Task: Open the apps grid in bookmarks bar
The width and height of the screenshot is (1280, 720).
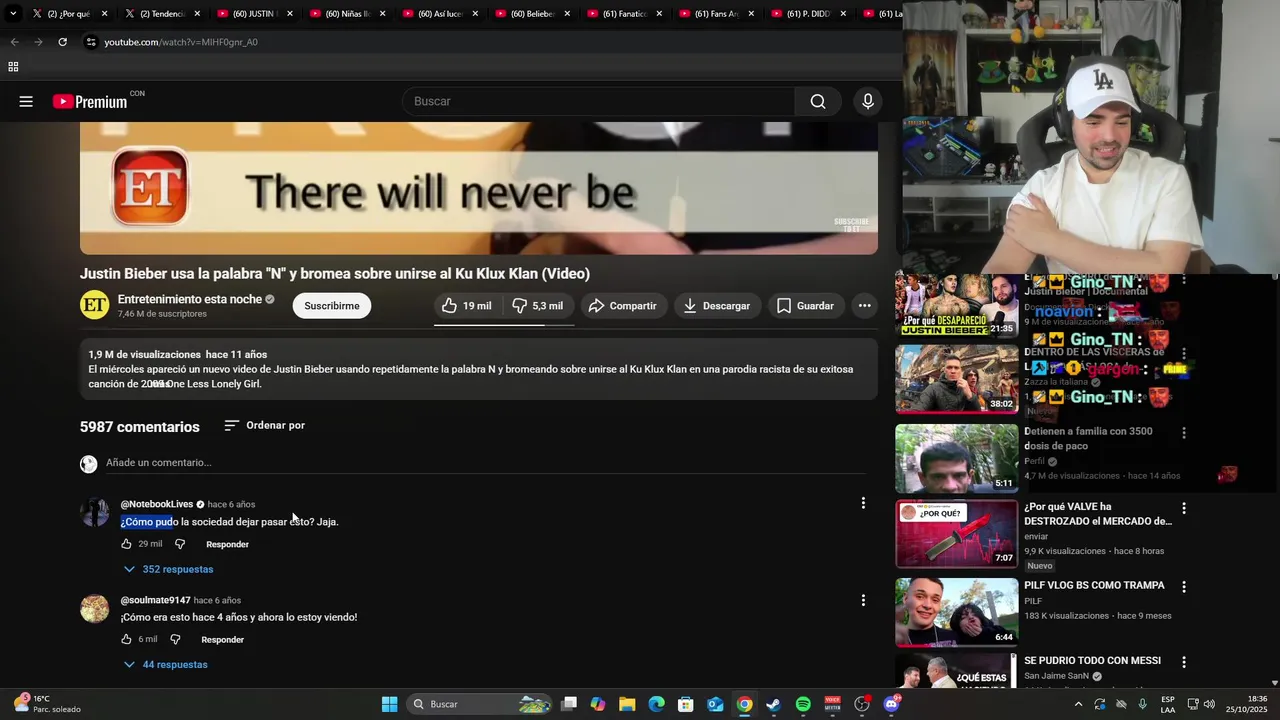Action: pyautogui.click(x=13, y=67)
